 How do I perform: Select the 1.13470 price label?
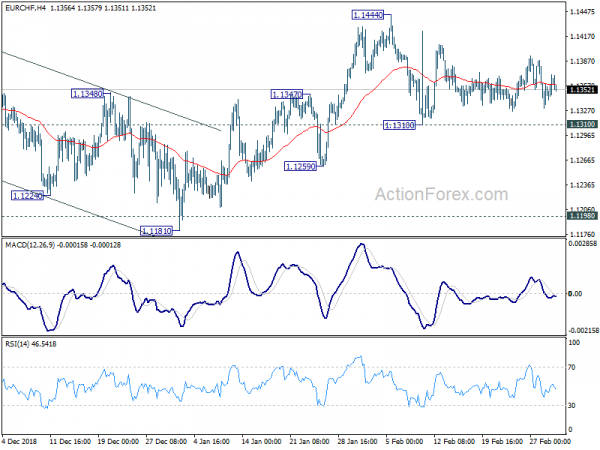287,94
